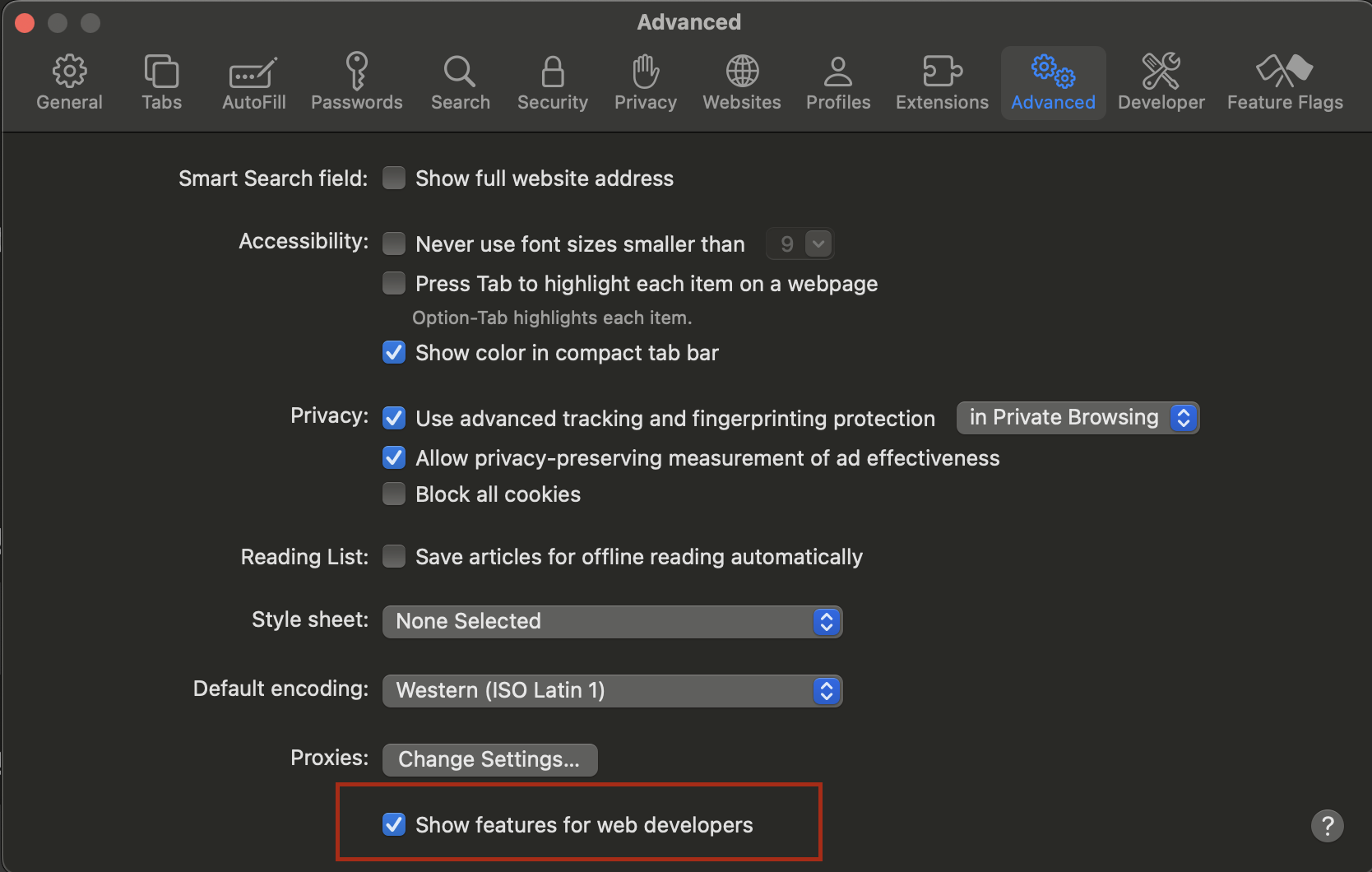Open the in Private Browsing dropdown
Viewport: 1372px width, 872px height.
1078,417
